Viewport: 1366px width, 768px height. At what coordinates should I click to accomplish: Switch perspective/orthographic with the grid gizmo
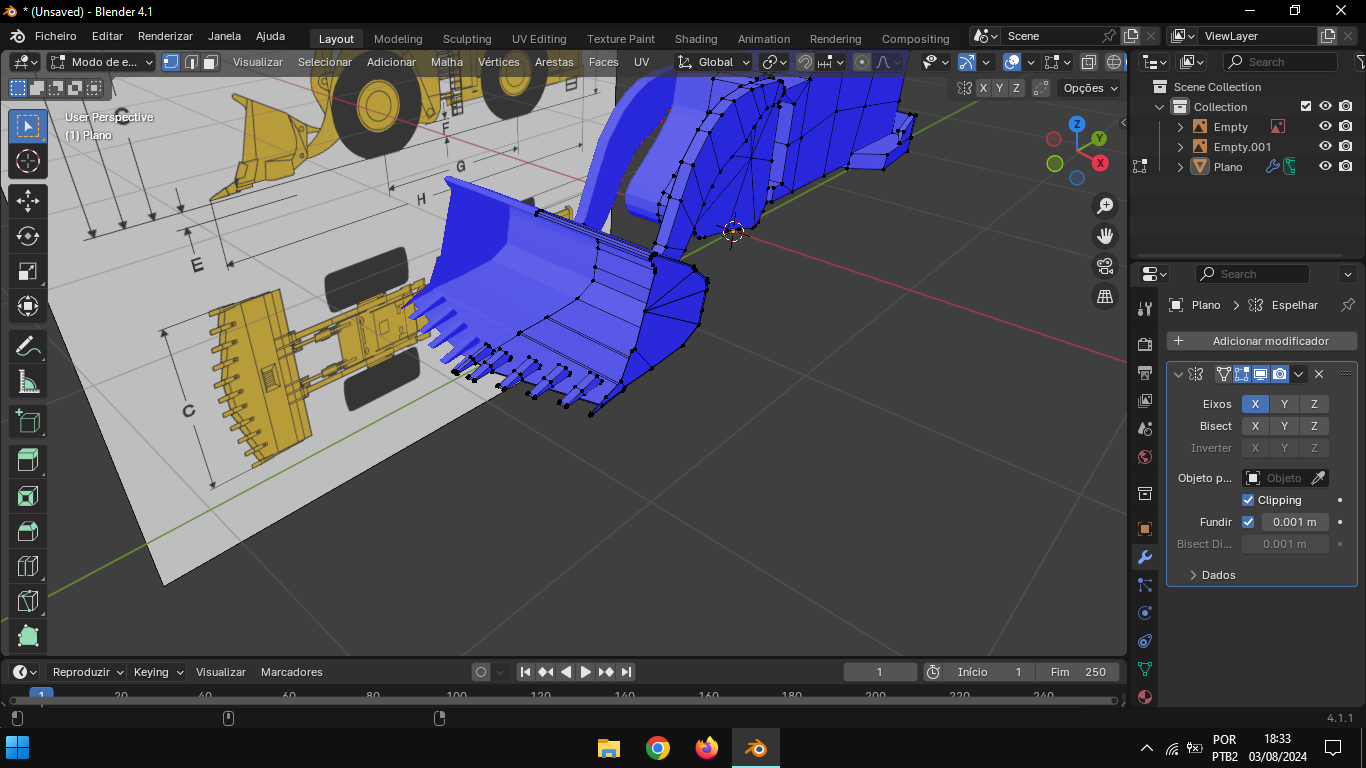tap(1105, 296)
